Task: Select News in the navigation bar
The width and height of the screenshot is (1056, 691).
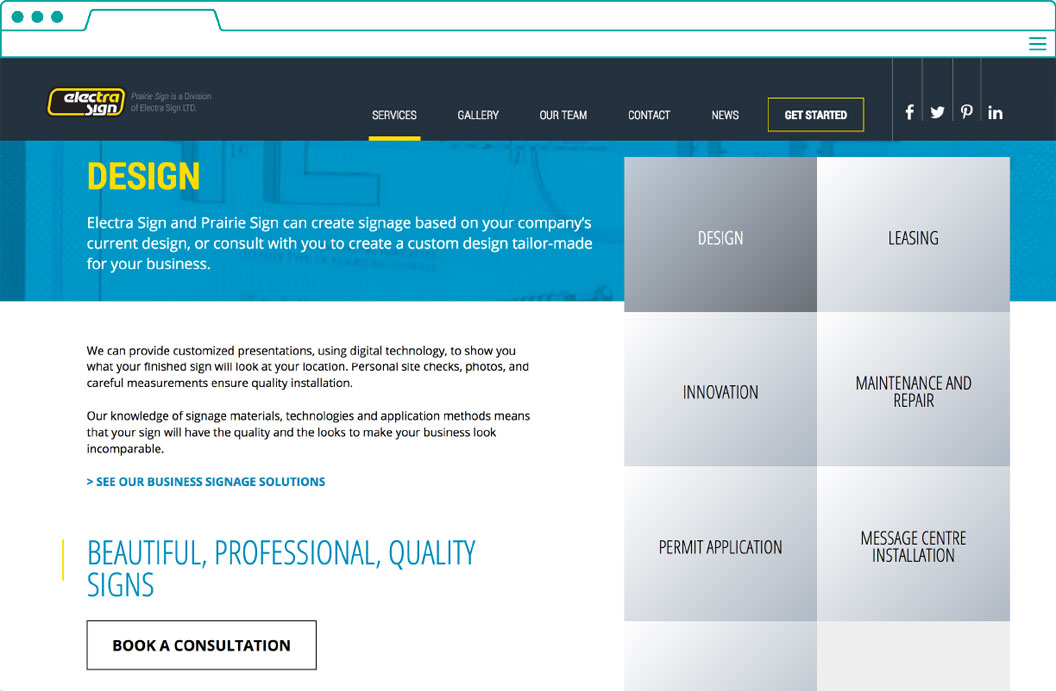Action: tap(725, 115)
